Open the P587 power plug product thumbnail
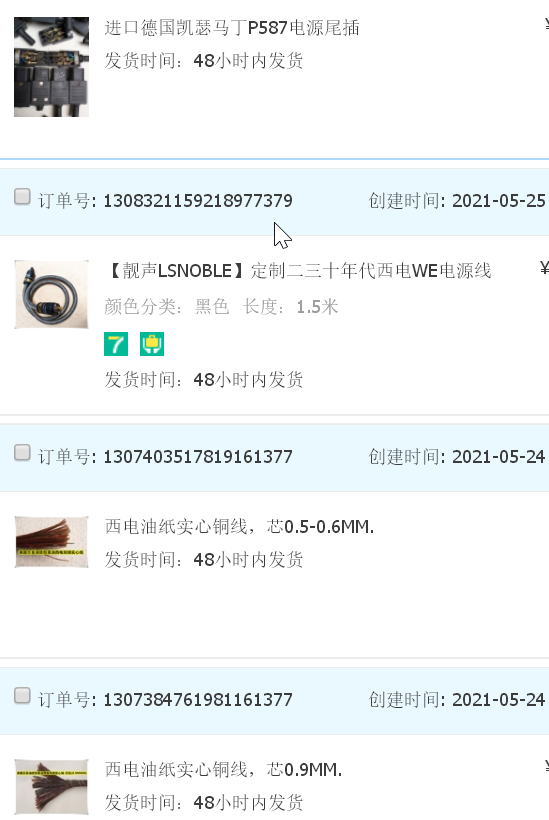The image size is (549, 820). [51, 67]
